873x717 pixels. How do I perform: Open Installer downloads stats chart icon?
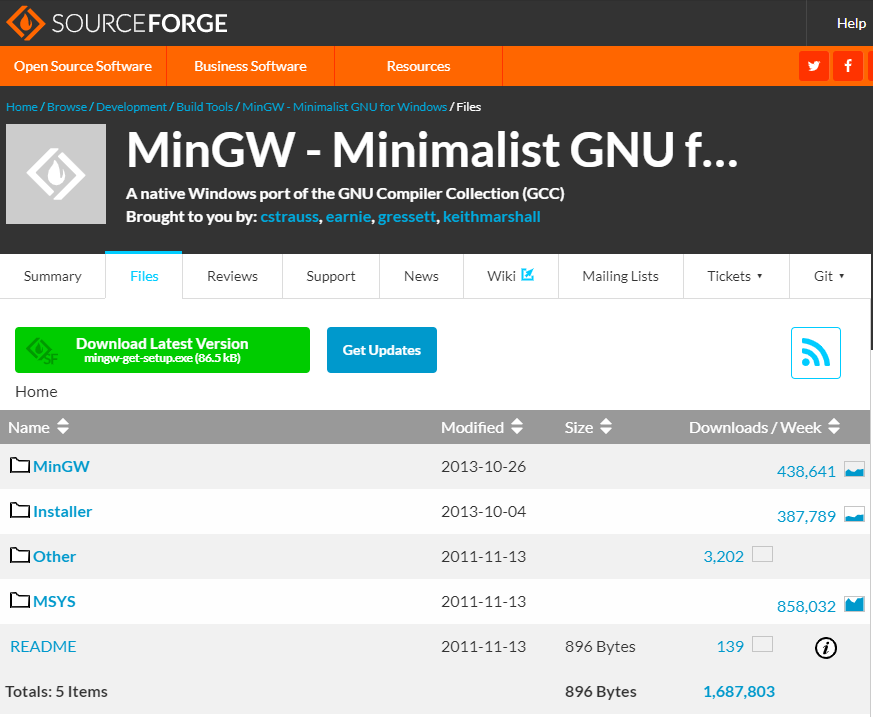click(854, 514)
